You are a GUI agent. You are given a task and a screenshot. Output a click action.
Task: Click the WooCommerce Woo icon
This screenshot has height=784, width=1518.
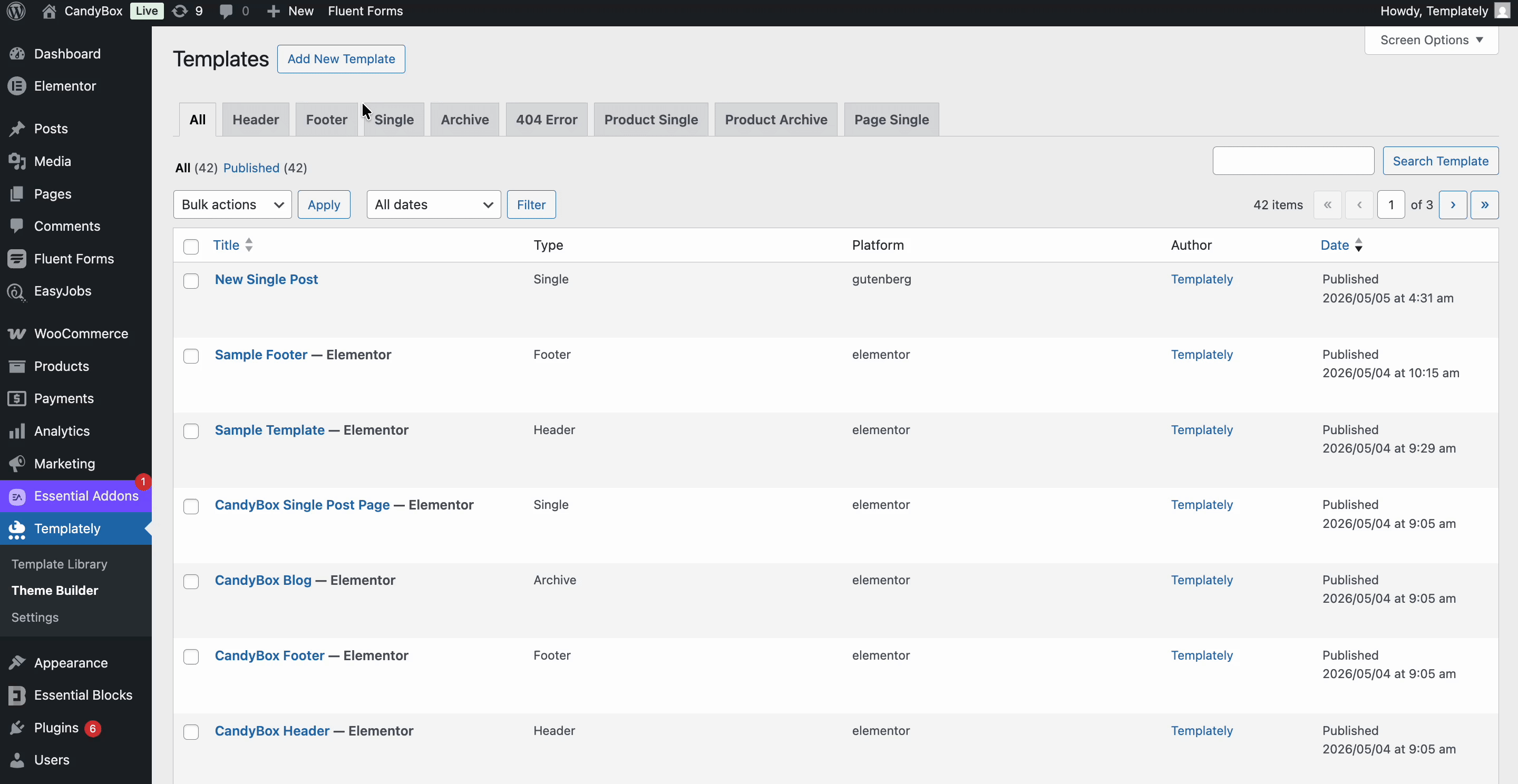17,334
